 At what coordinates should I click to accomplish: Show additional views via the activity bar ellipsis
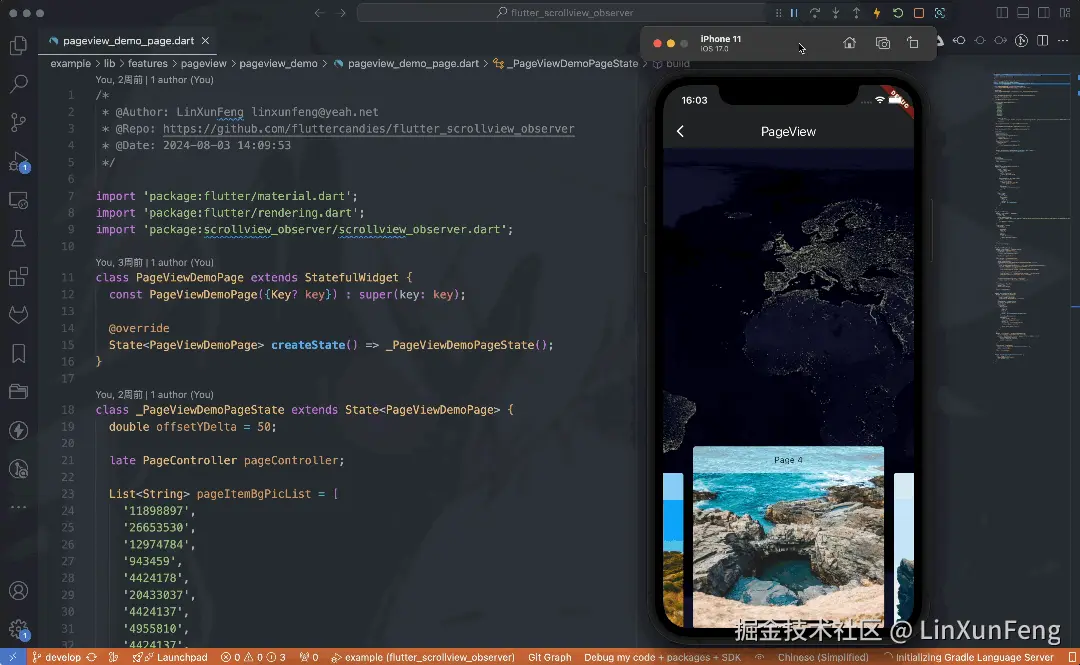[19, 507]
